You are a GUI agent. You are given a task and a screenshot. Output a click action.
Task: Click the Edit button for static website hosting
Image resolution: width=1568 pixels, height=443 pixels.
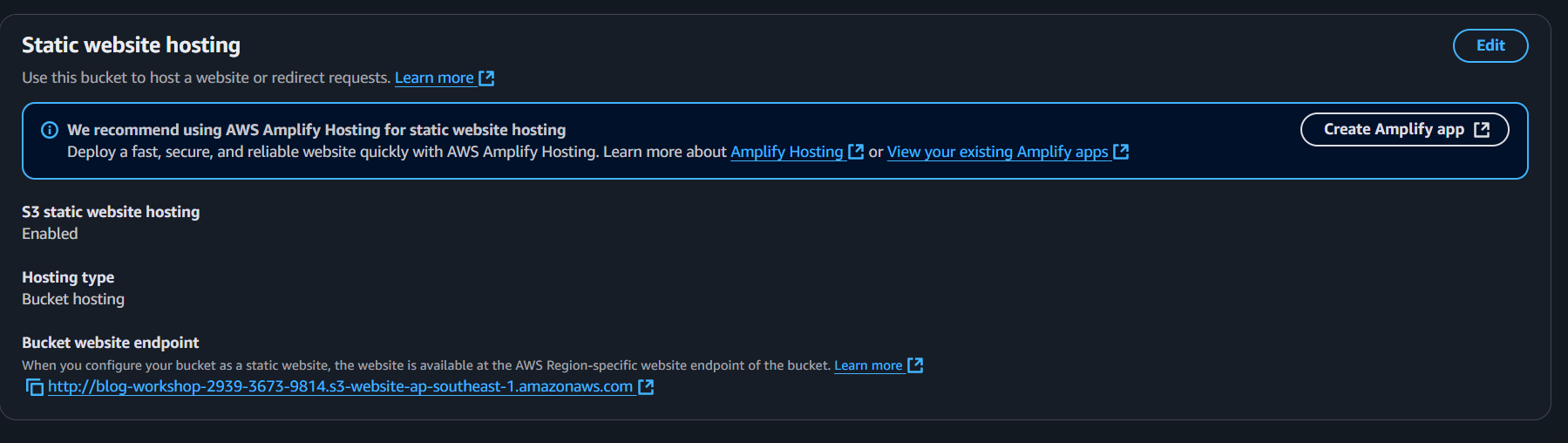click(x=1490, y=46)
